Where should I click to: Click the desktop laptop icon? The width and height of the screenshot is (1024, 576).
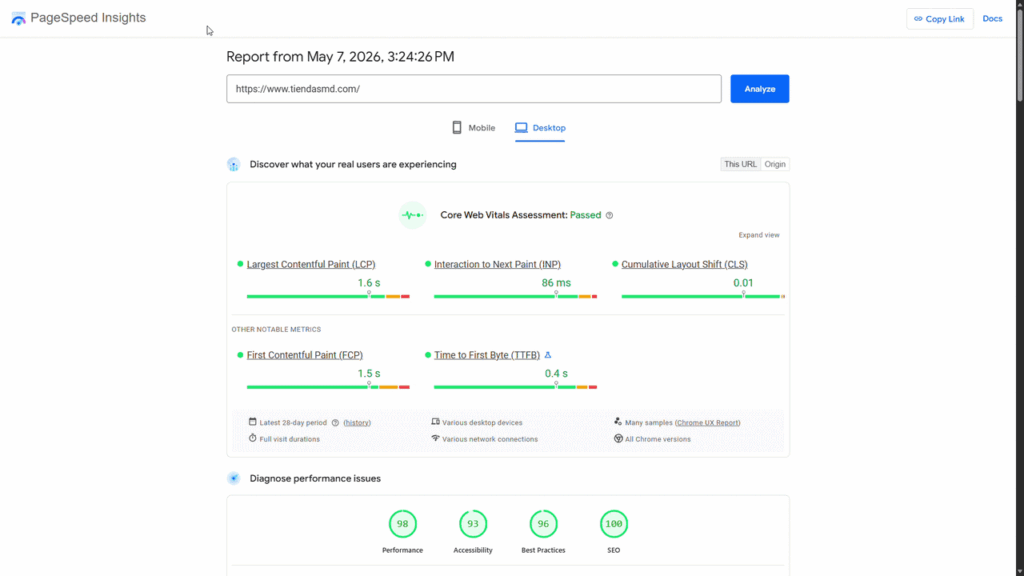[x=521, y=127]
